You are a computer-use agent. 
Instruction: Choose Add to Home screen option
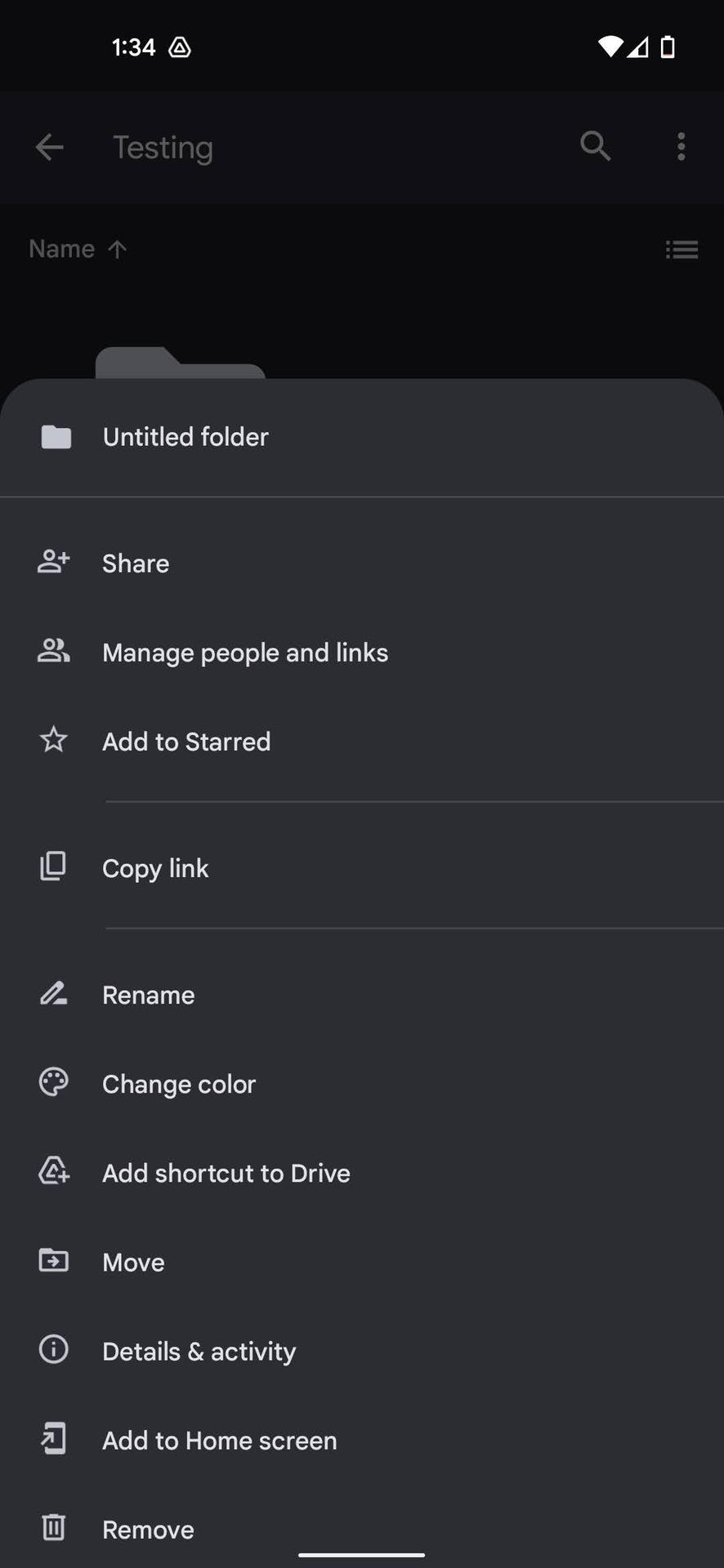pyautogui.click(x=219, y=1441)
